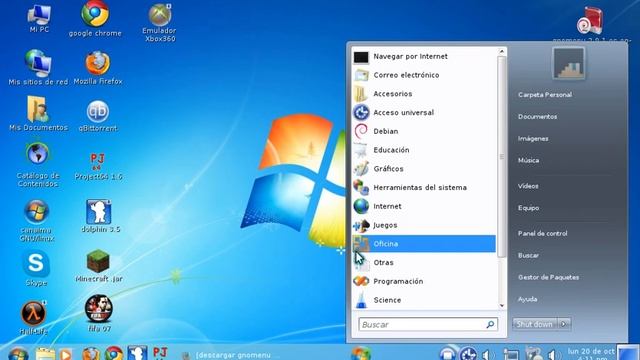Screen dimensions: 640x360
Task: Launch the fifa 07 desktop shortcut
Action: tap(99, 313)
